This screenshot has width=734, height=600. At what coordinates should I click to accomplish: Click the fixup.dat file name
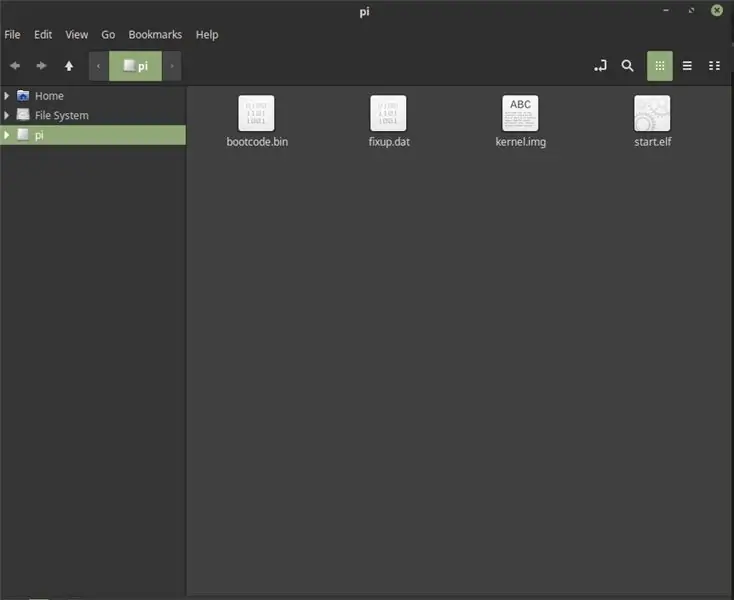coord(389,142)
